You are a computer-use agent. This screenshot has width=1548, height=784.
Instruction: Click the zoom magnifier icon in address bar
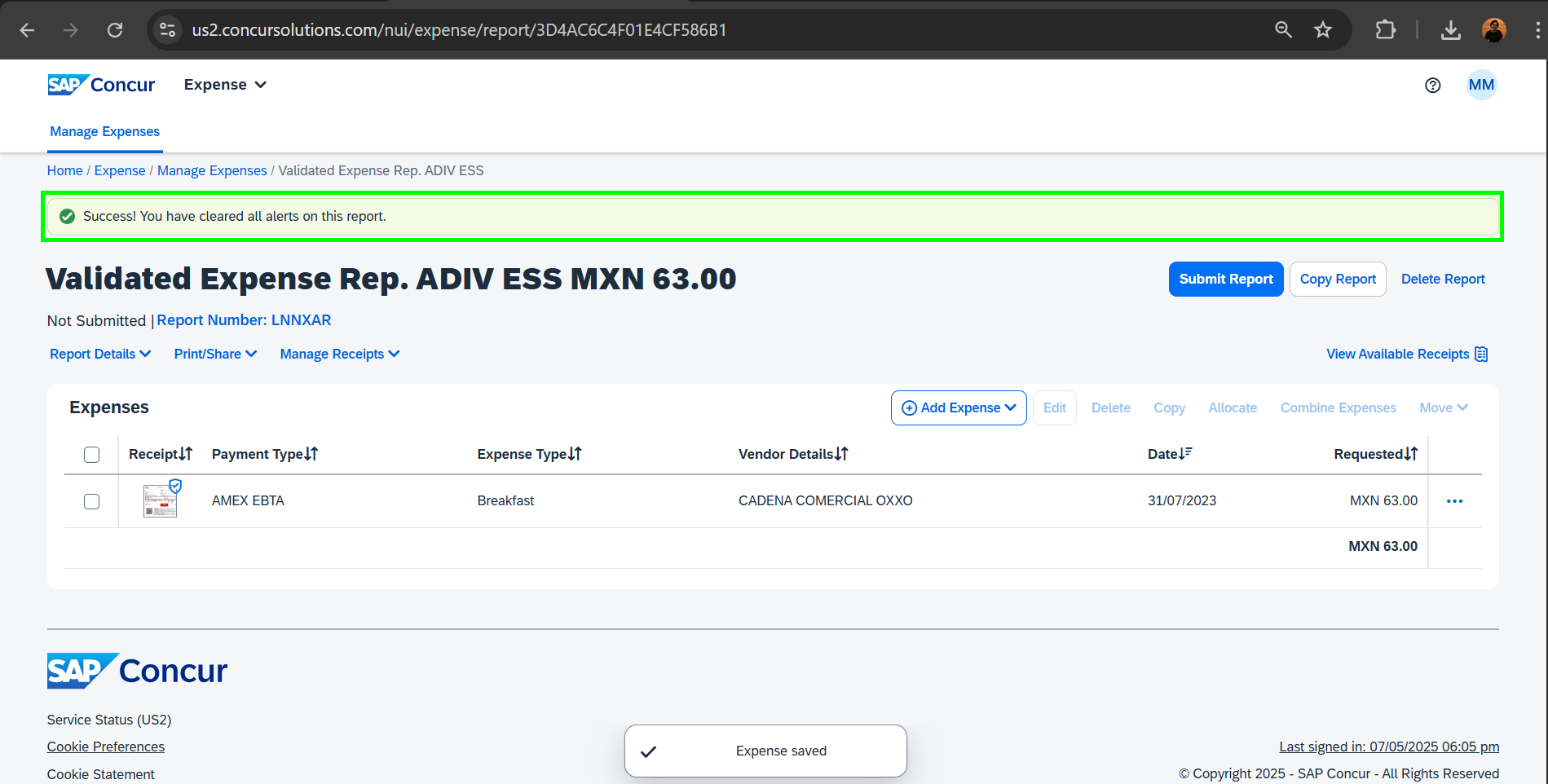point(1283,30)
